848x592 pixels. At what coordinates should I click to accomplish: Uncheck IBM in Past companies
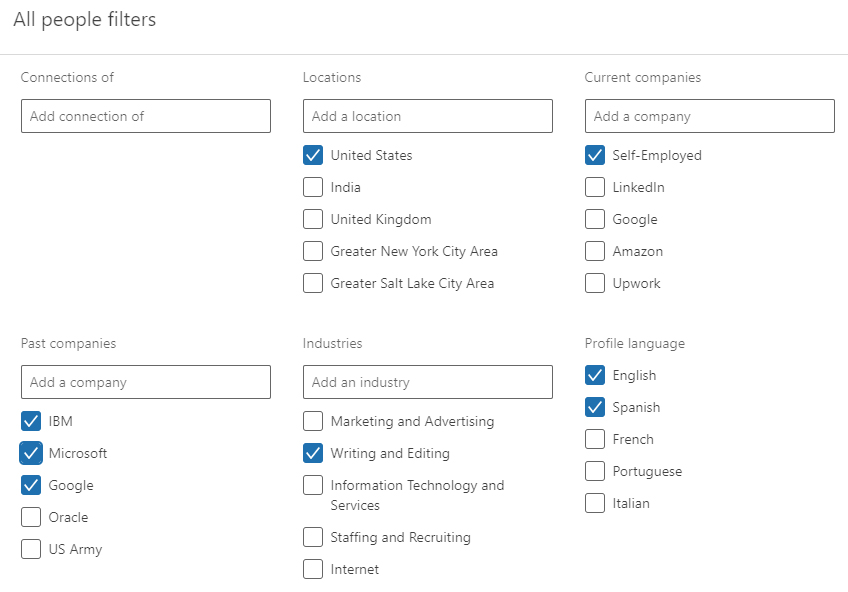pyautogui.click(x=31, y=421)
